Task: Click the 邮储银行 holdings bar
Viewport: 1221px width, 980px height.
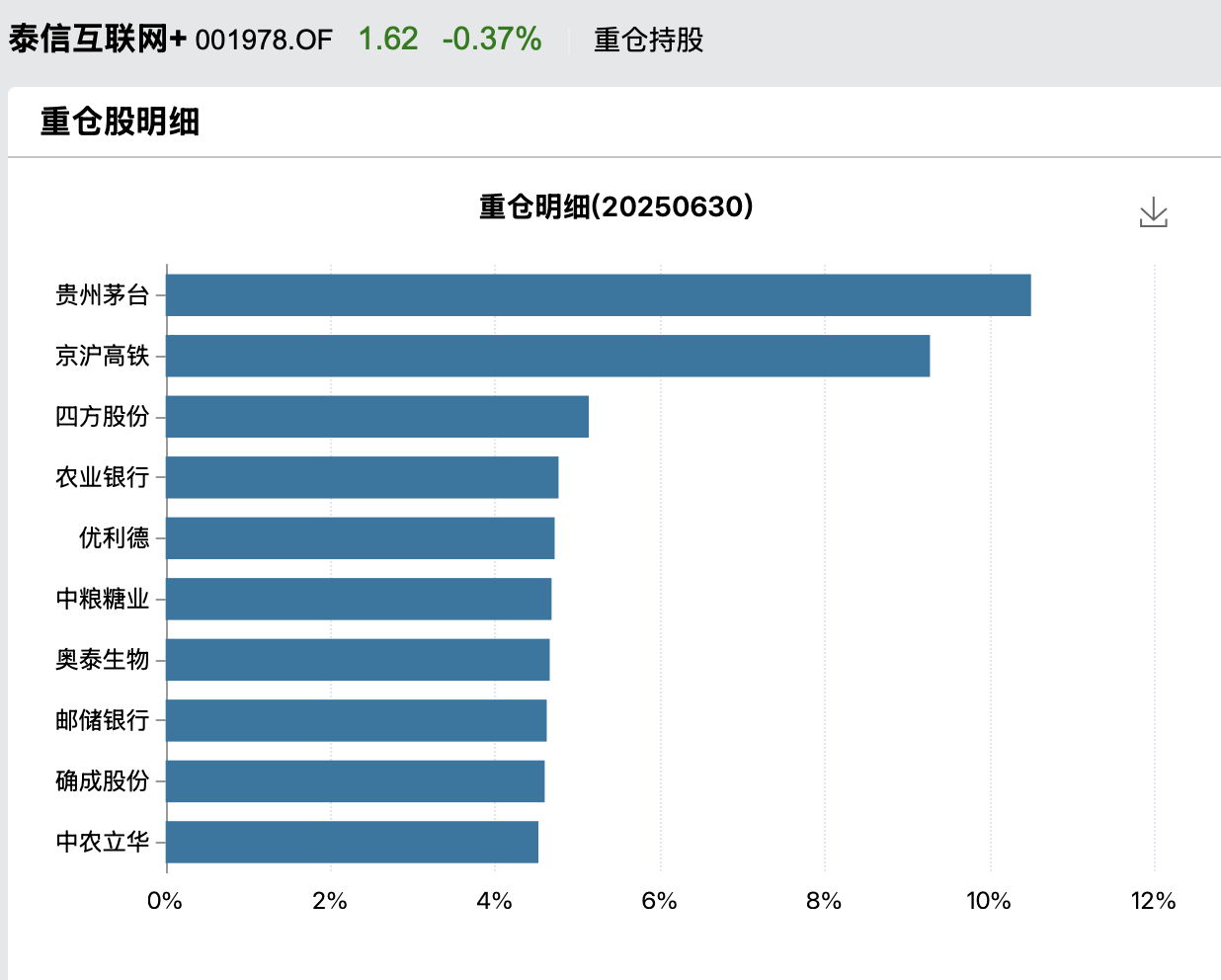Action: tap(356, 720)
